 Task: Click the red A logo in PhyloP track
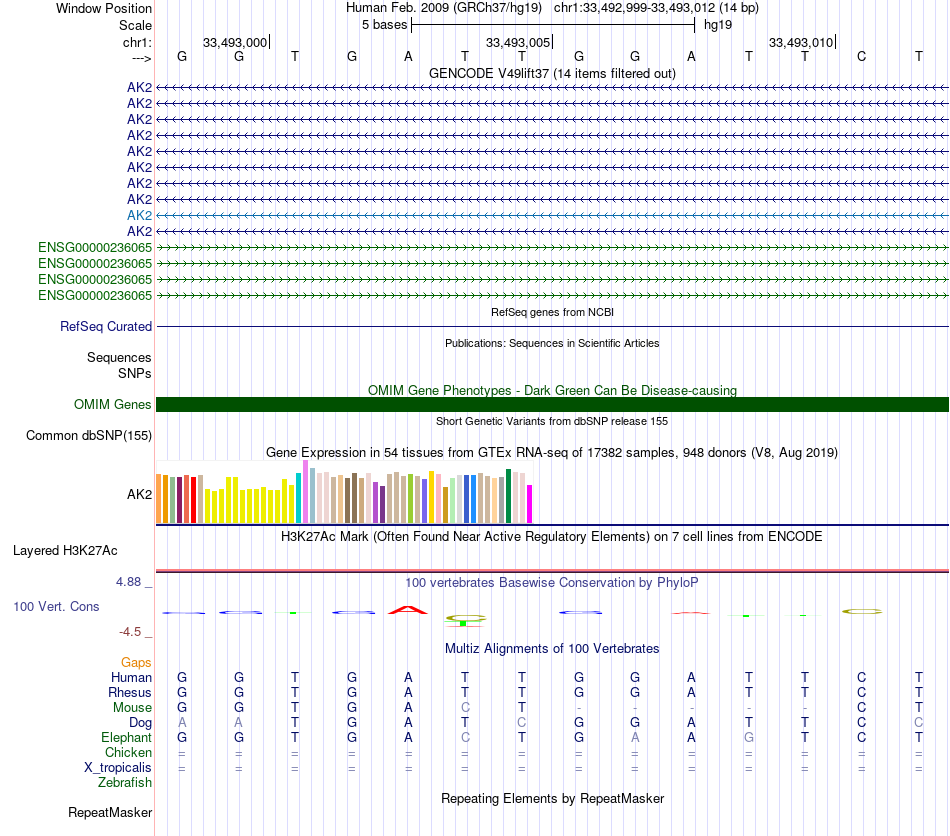coord(408,610)
